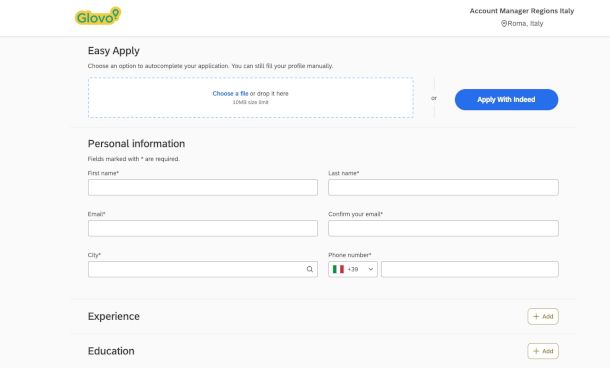
Task: Click the Glovo logo
Action: click(x=98, y=16)
